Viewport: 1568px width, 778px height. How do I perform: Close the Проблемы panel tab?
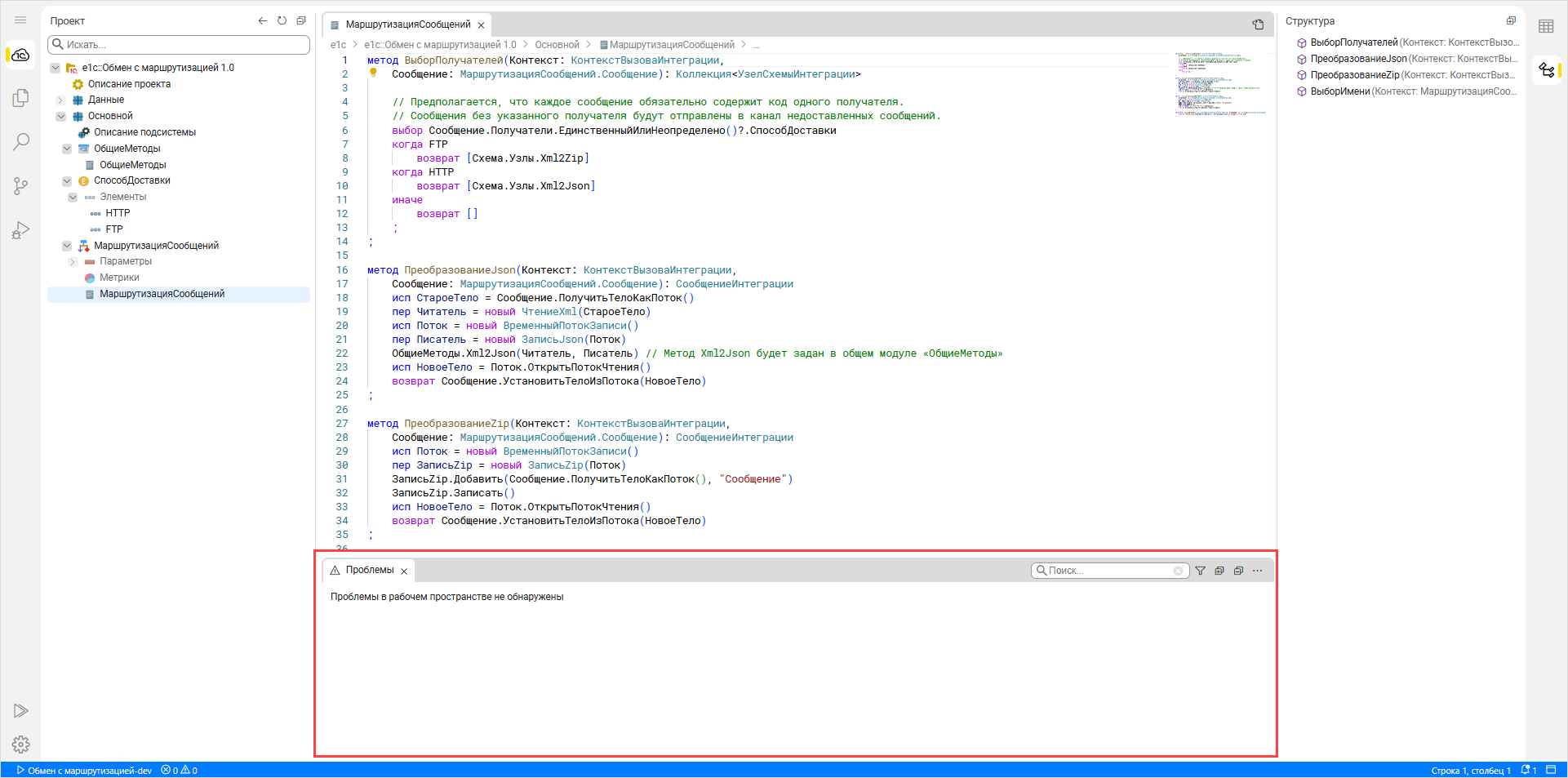point(404,571)
